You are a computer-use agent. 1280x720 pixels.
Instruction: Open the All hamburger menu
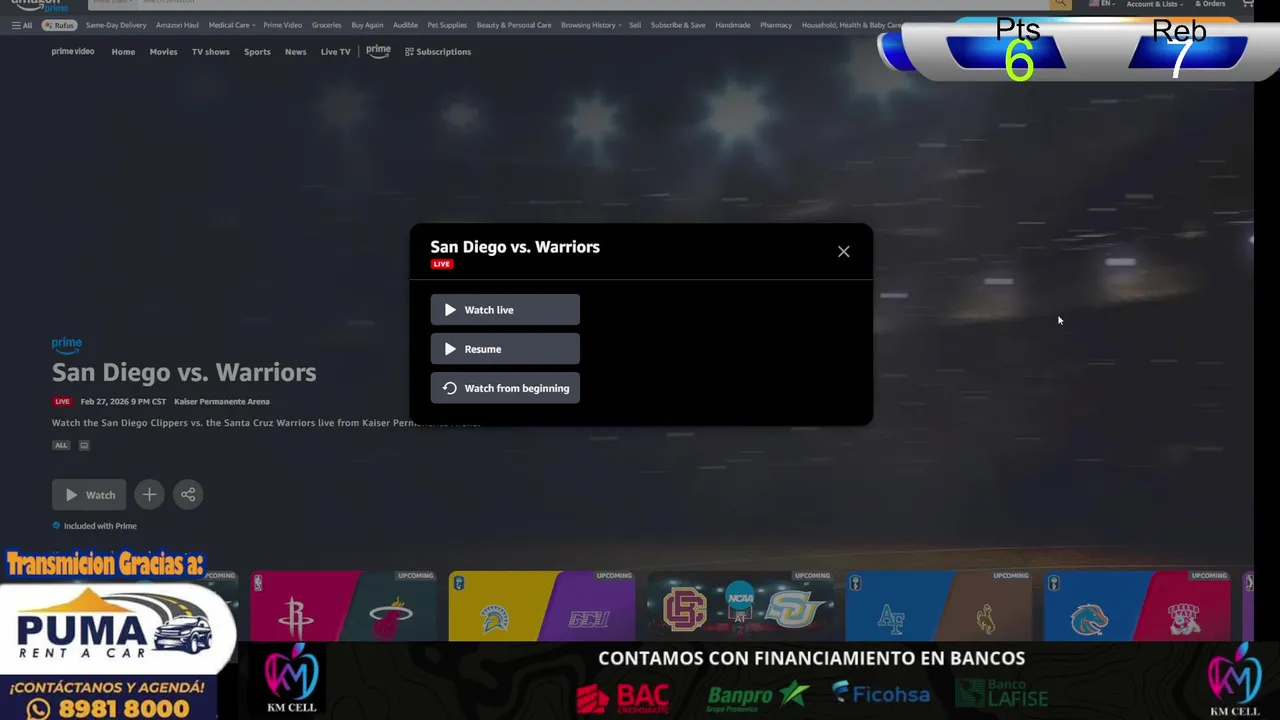pos(22,25)
